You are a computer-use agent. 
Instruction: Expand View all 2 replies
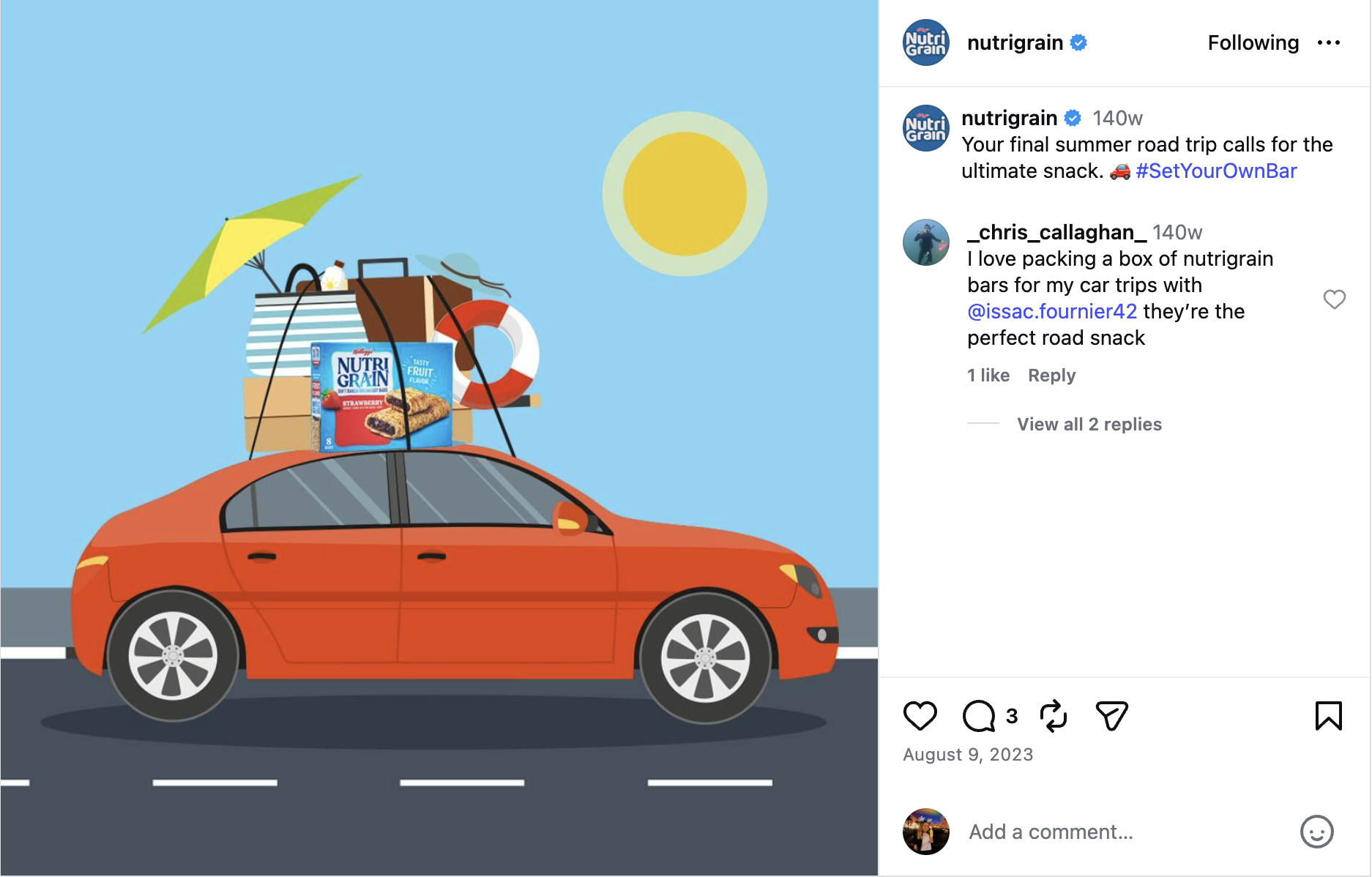1089,425
